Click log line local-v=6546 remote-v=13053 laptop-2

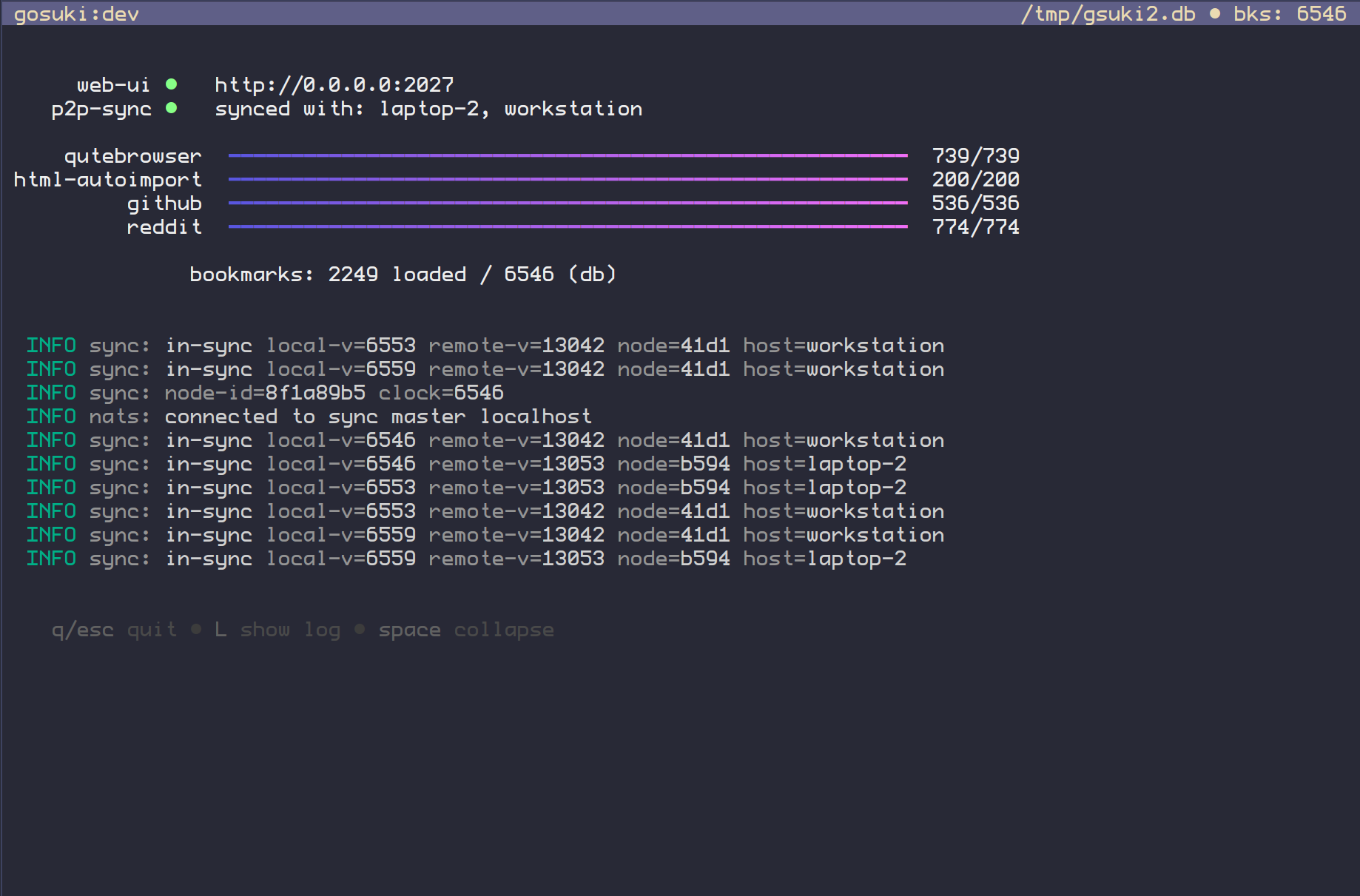(466, 464)
